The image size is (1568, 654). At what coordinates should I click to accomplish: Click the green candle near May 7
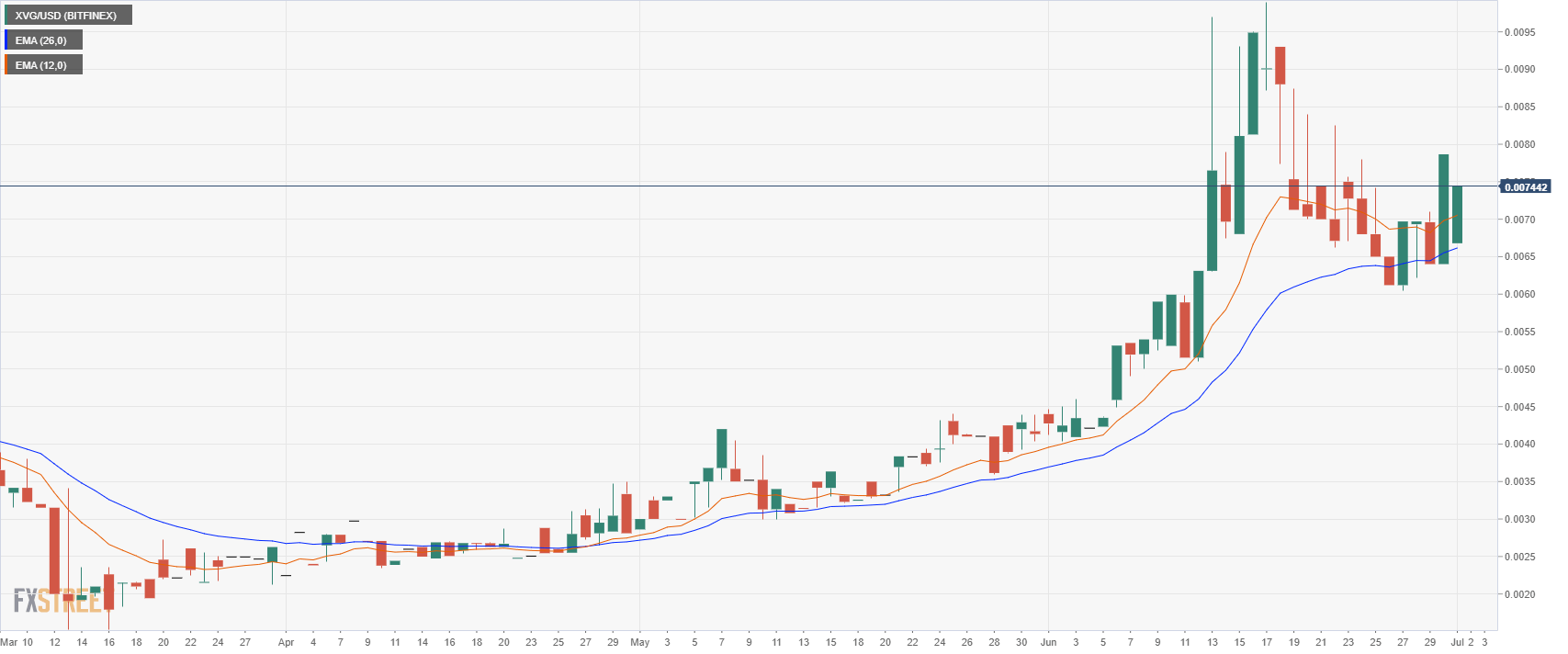pyautogui.click(x=721, y=448)
